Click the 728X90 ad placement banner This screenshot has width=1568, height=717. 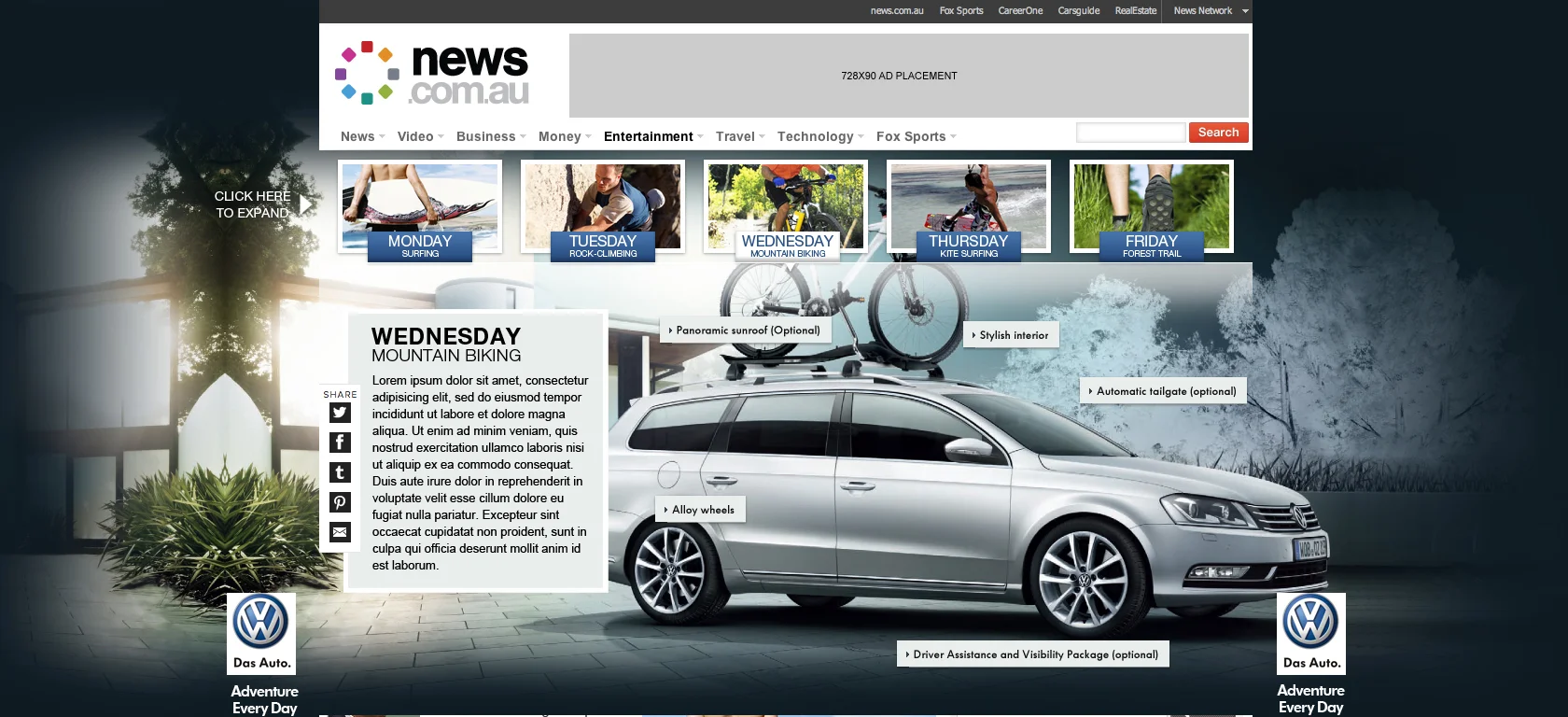click(909, 76)
